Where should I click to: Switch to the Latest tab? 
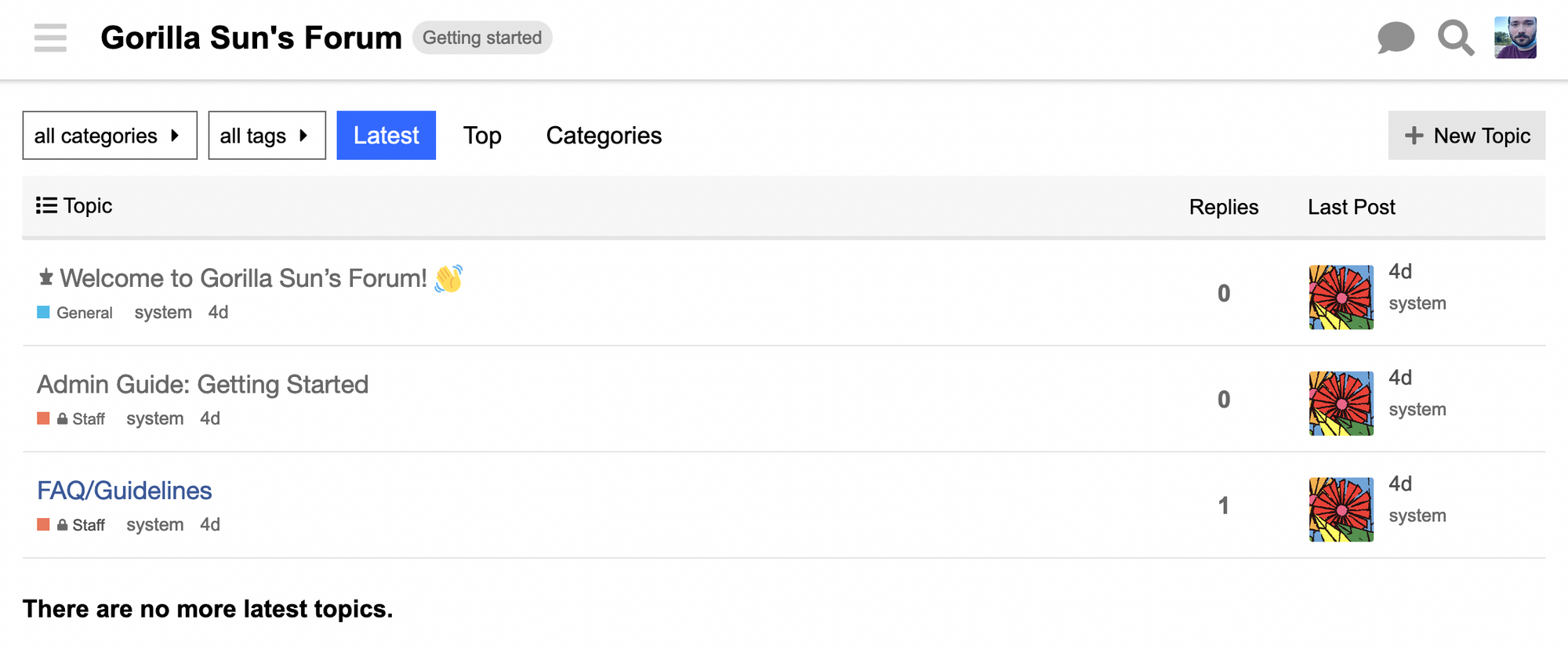click(386, 136)
